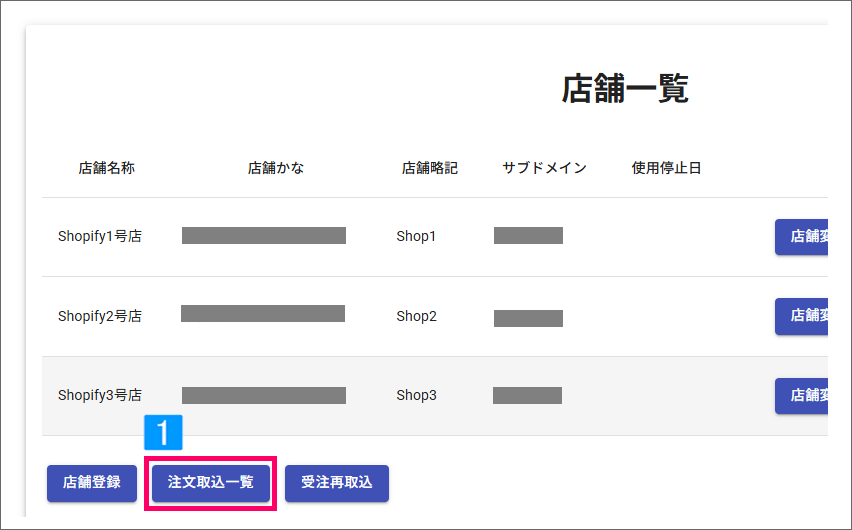
Task: Click the 使用停止日 column header
Action: (x=666, y=168)
